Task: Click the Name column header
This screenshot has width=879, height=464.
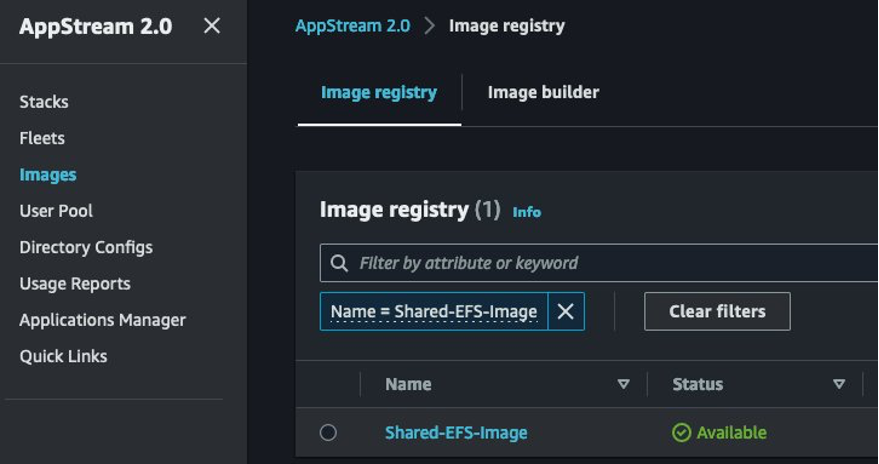Action: pos(408,384)
